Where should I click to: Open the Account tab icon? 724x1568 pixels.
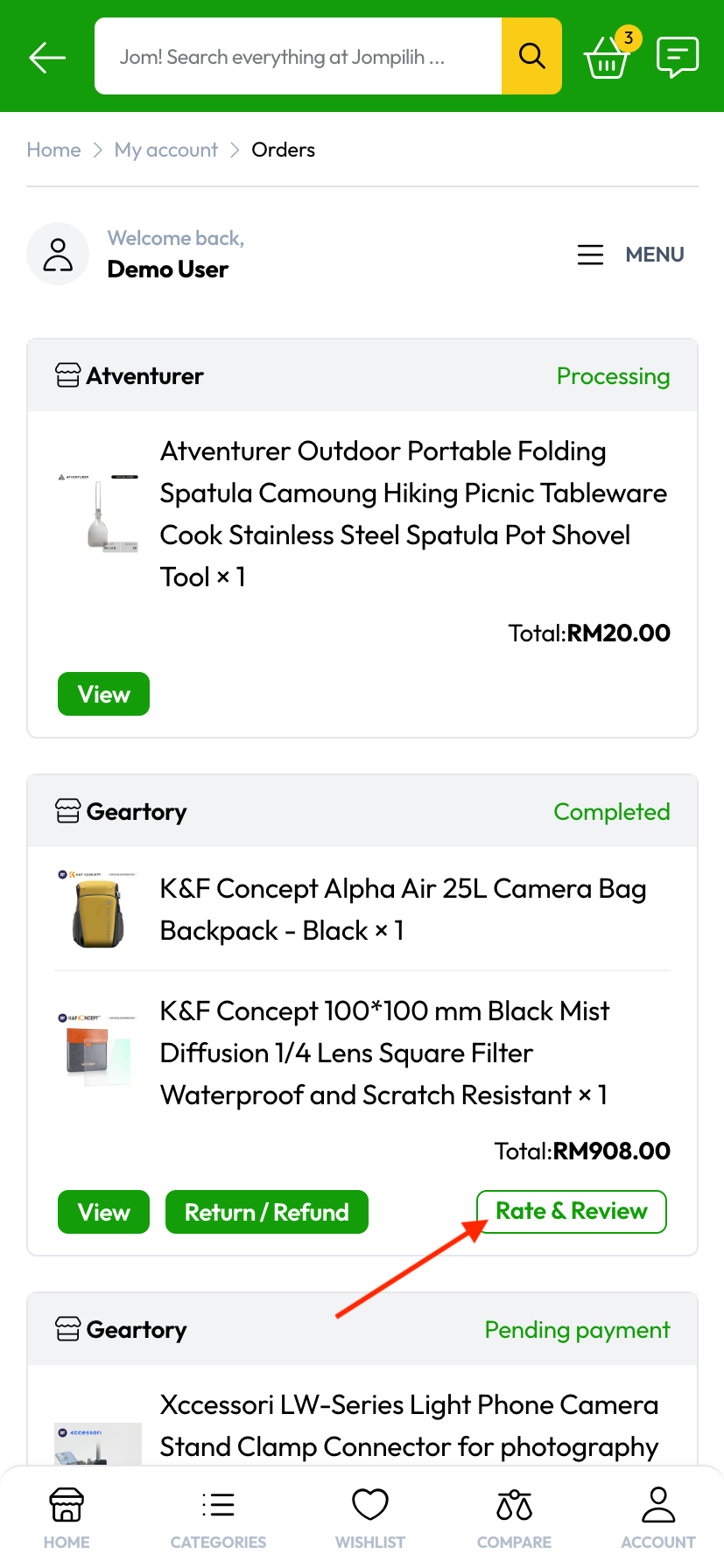[658, 1516]
